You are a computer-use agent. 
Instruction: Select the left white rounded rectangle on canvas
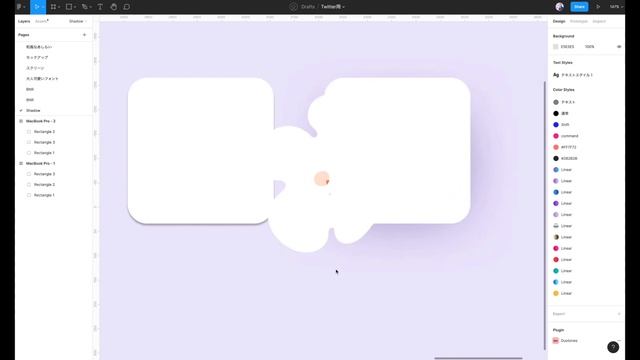pyautogui.click(x=200, y=151)
